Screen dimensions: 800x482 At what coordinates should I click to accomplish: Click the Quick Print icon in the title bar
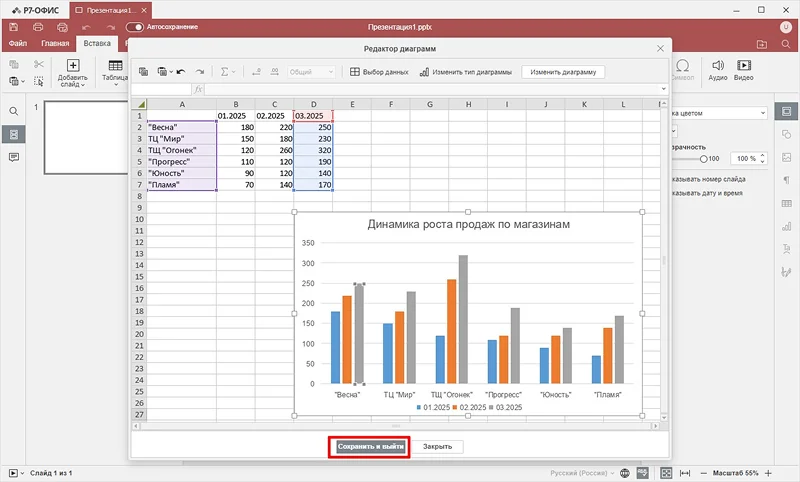tap(62, 27)
